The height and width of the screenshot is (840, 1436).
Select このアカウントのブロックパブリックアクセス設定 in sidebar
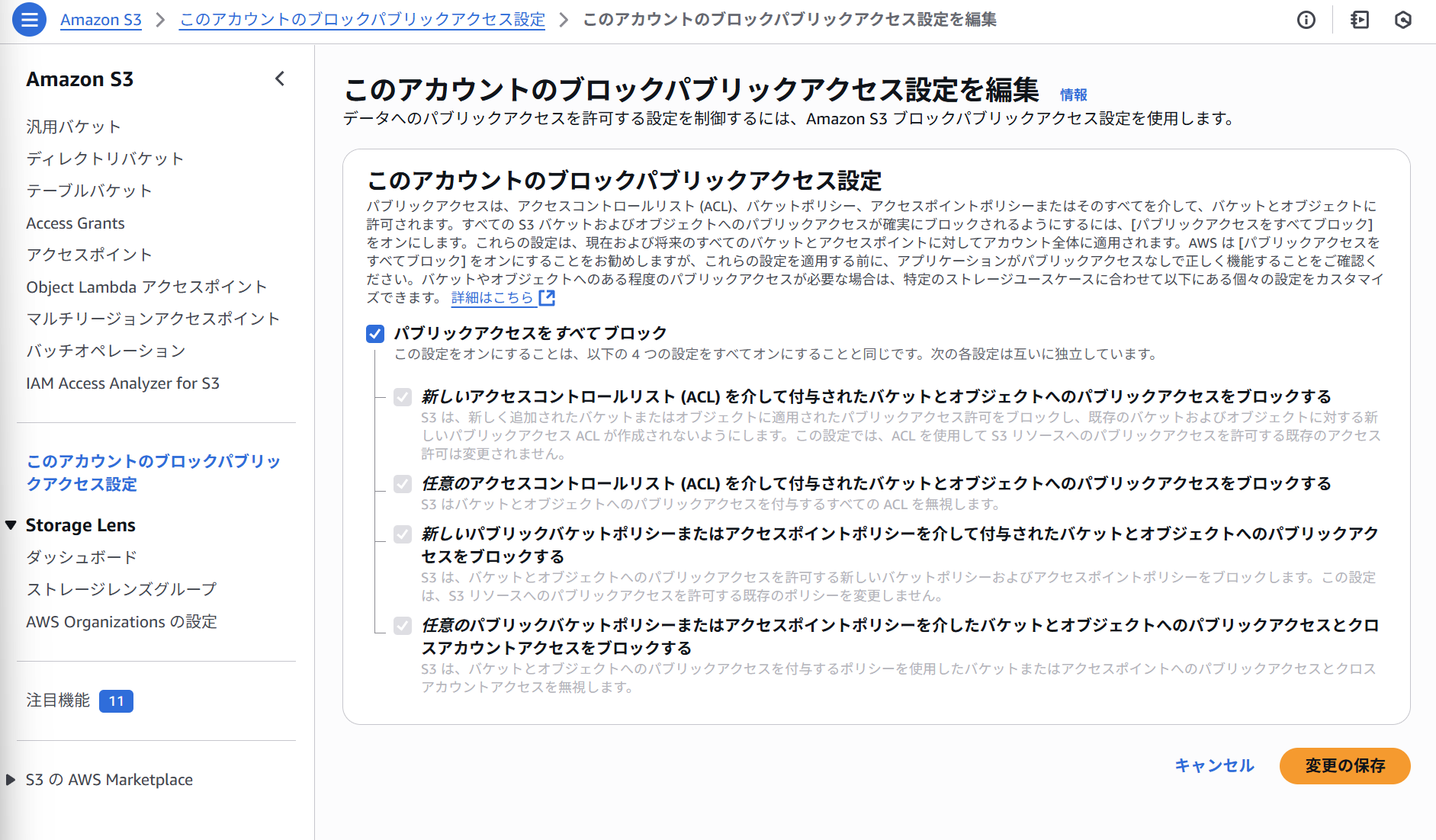pos(153,473)
